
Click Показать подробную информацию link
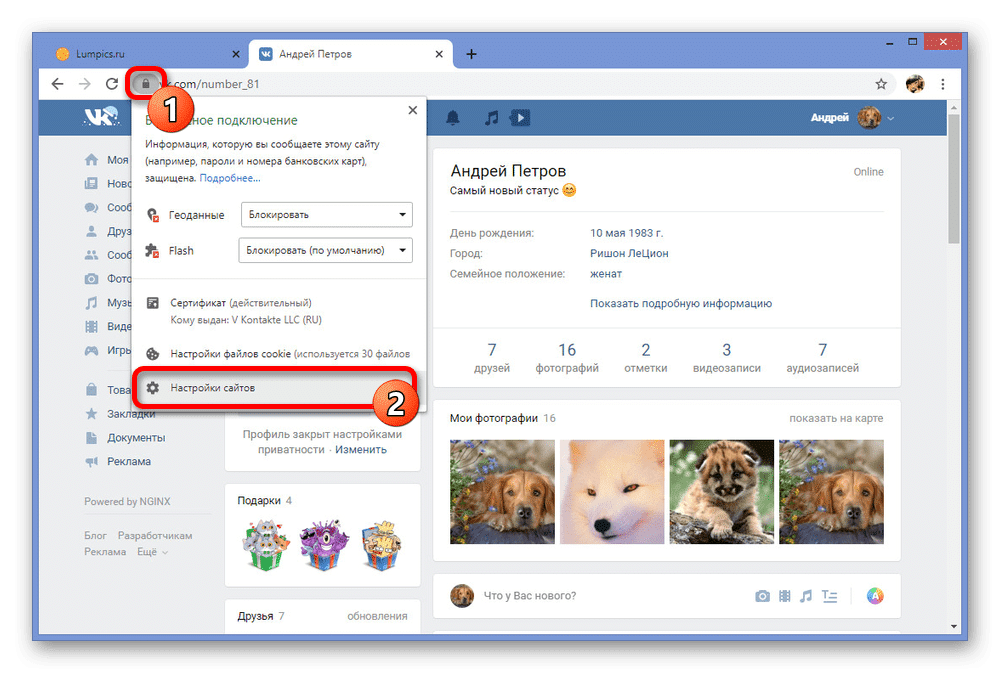680,303
